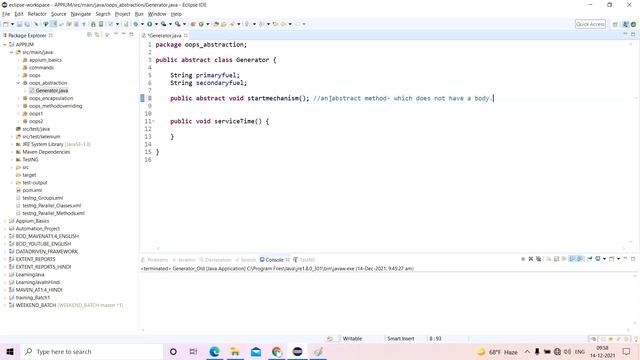Screen dimensions: 640x360
Task: Open the Source menu
Action: click(x=58, y=14)
